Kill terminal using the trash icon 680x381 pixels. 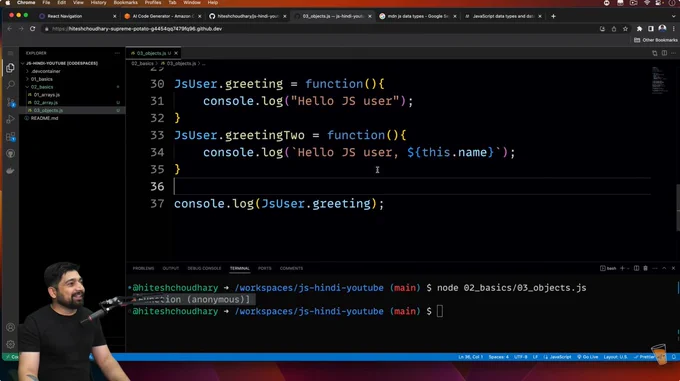click(x=645, y=268)
